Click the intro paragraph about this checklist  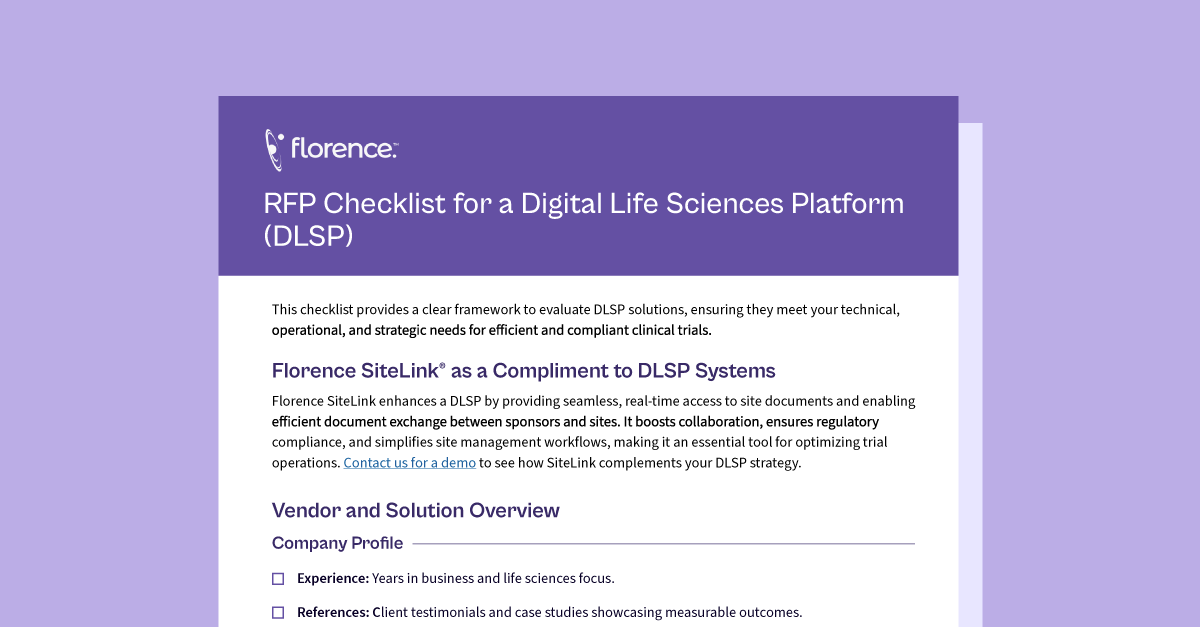point(586,320)
